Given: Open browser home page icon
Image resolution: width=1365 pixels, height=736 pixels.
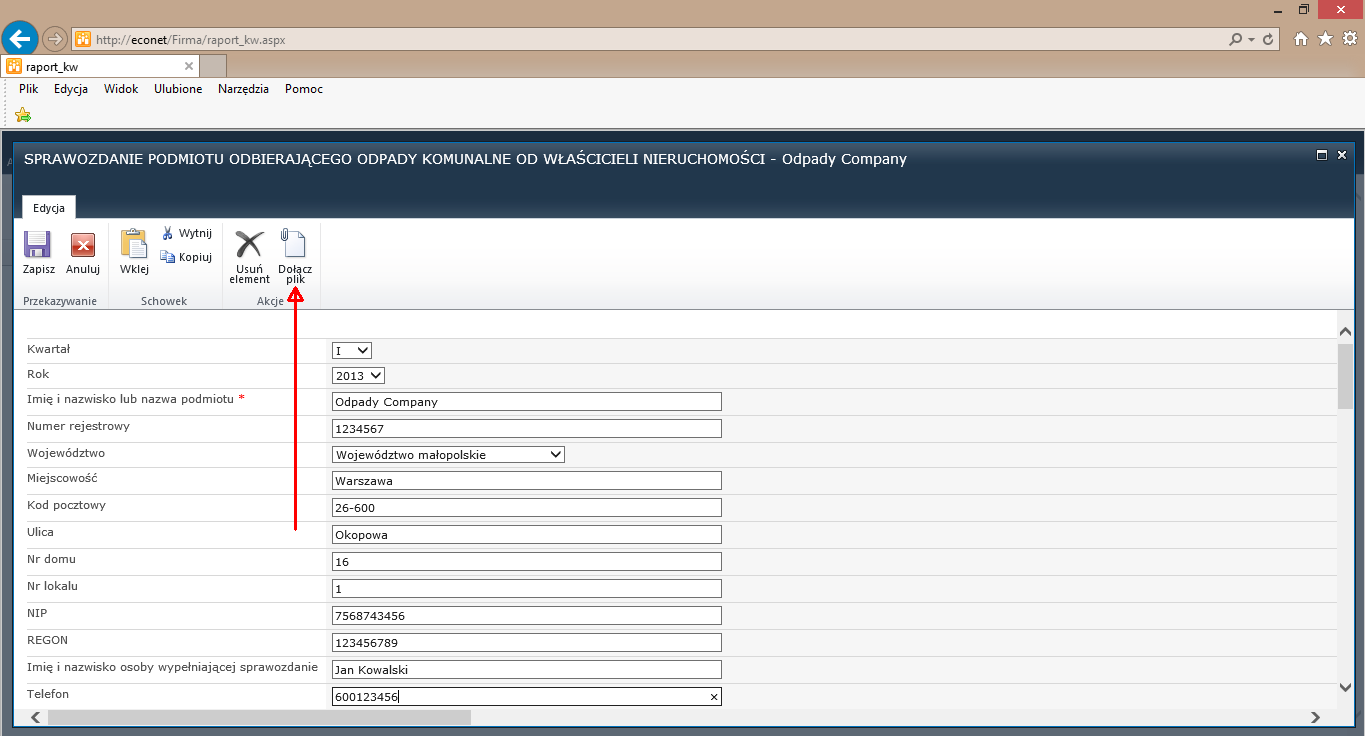Looking at the screenshot, I should point(1300,39).
